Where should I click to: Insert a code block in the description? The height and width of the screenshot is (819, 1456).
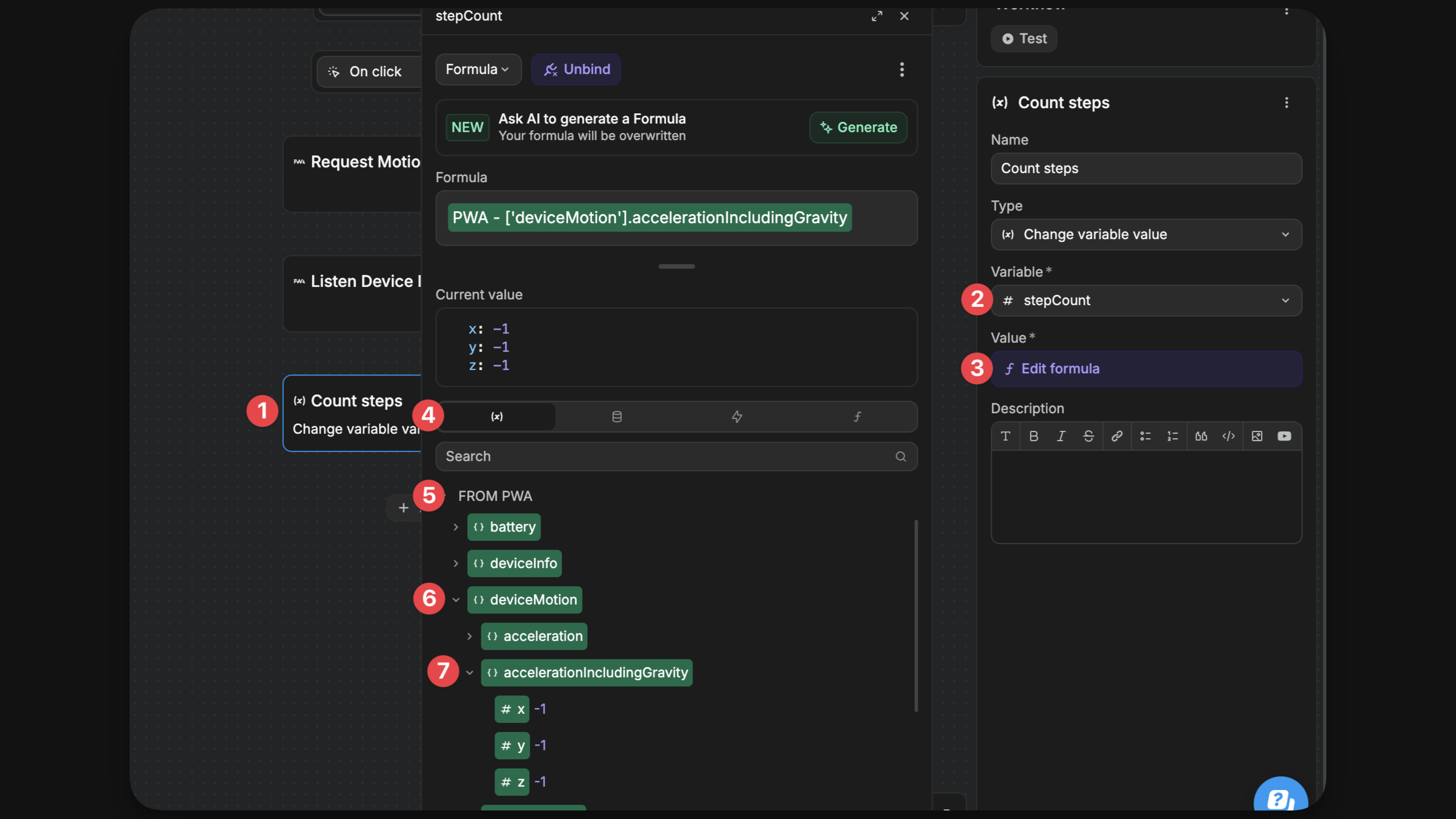click(1228, 437)
